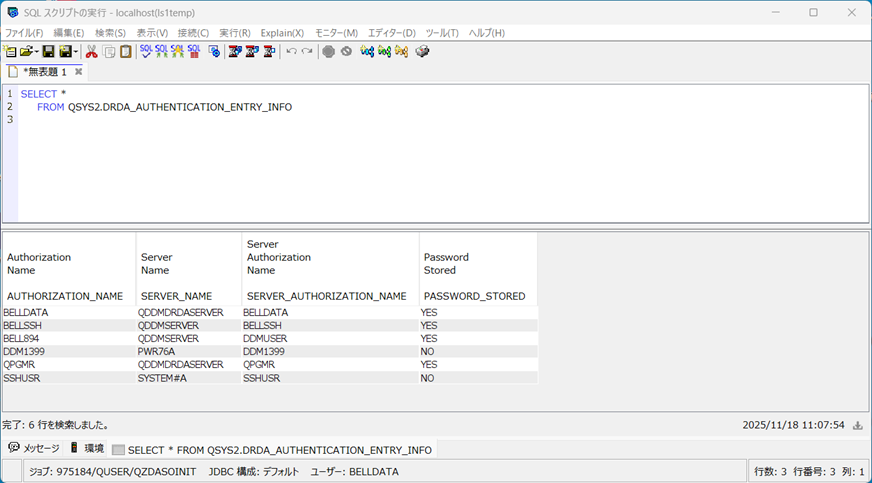Click the undo arrow icon
Image resolution: width=872 pixels, height=483 pixels.
tap(291, 51)
